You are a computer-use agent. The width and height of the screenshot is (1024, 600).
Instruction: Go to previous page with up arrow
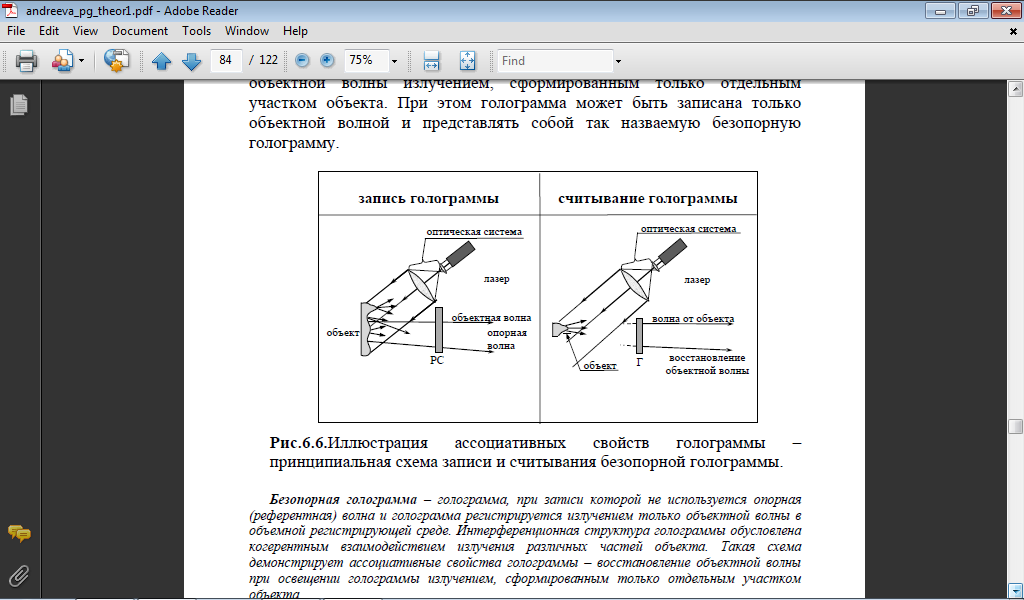point(161,61)
